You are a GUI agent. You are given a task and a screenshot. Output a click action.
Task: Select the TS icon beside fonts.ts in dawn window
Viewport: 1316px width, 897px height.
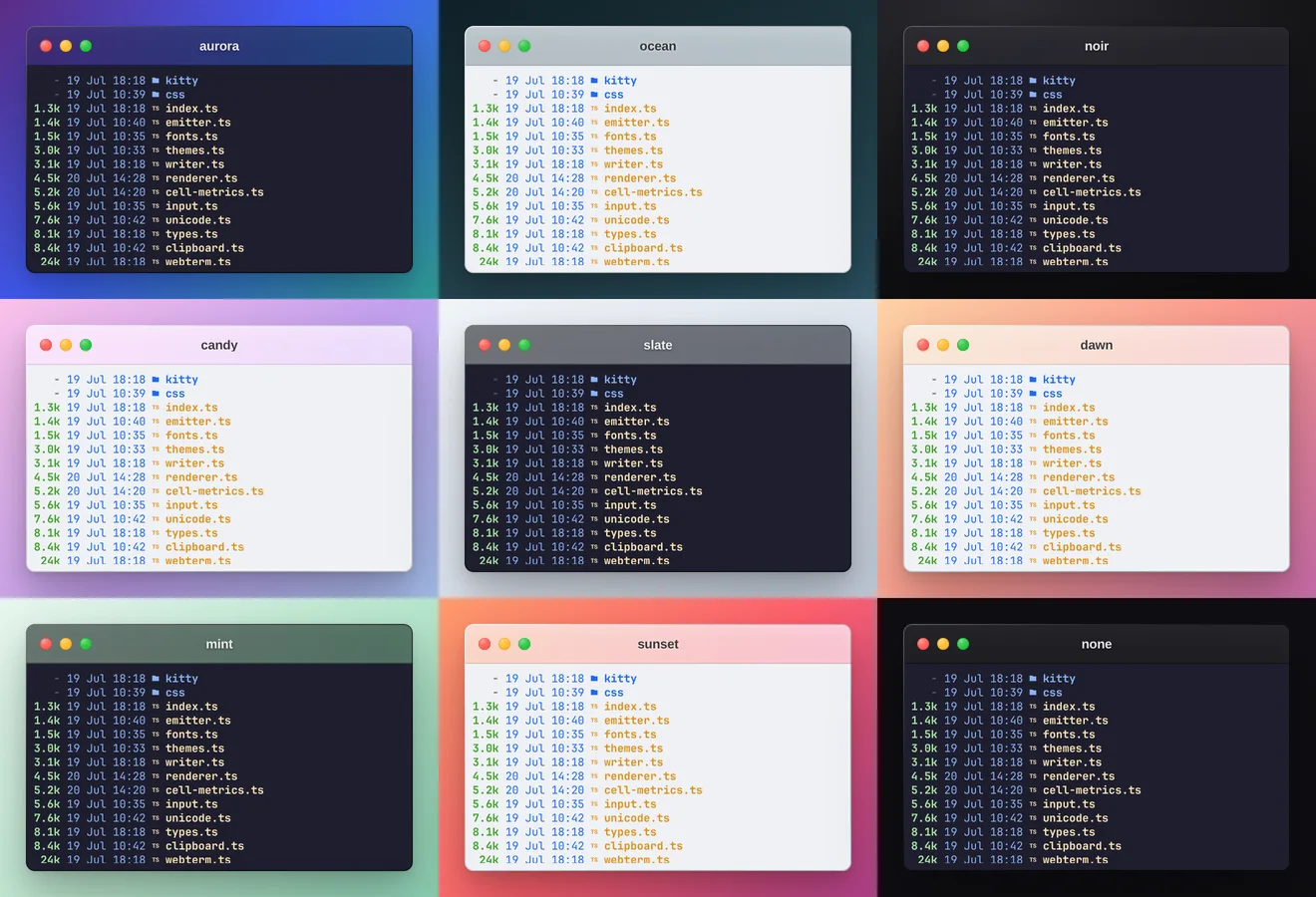1033,436
